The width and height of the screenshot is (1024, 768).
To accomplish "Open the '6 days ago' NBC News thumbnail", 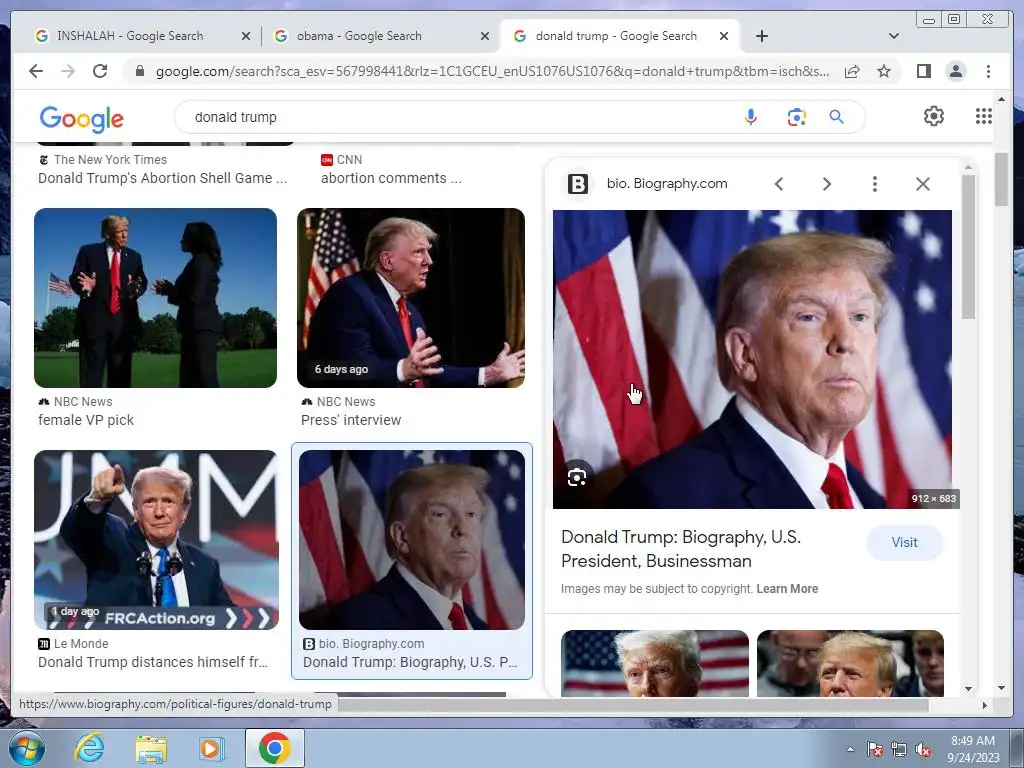I will [x=411, y=298].
